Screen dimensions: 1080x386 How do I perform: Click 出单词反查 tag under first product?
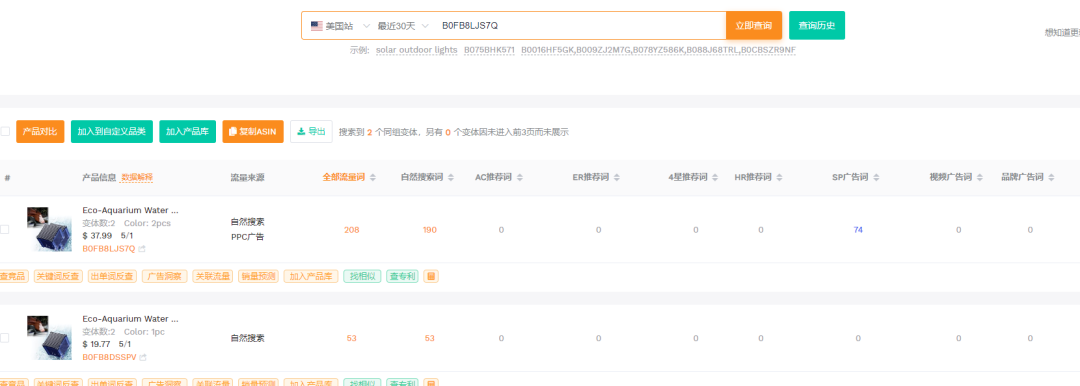click(112, 276)
